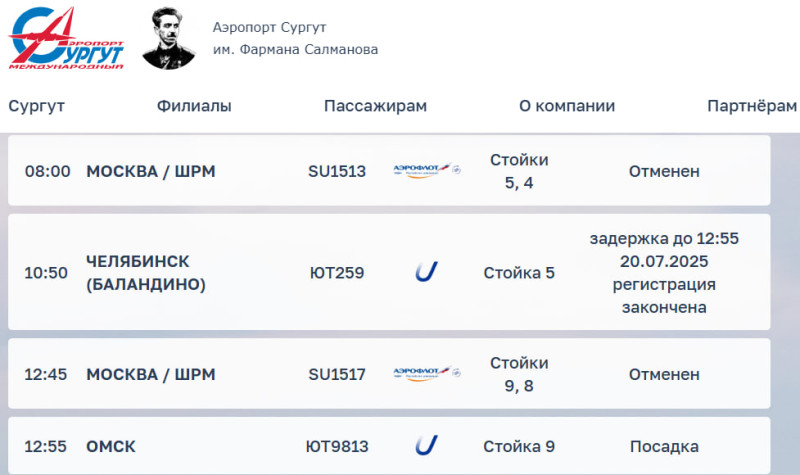This screenshot has height=475, width=800.
Task: Click the Aeroflot logo for flight SU1513
Action: point(427,170)
